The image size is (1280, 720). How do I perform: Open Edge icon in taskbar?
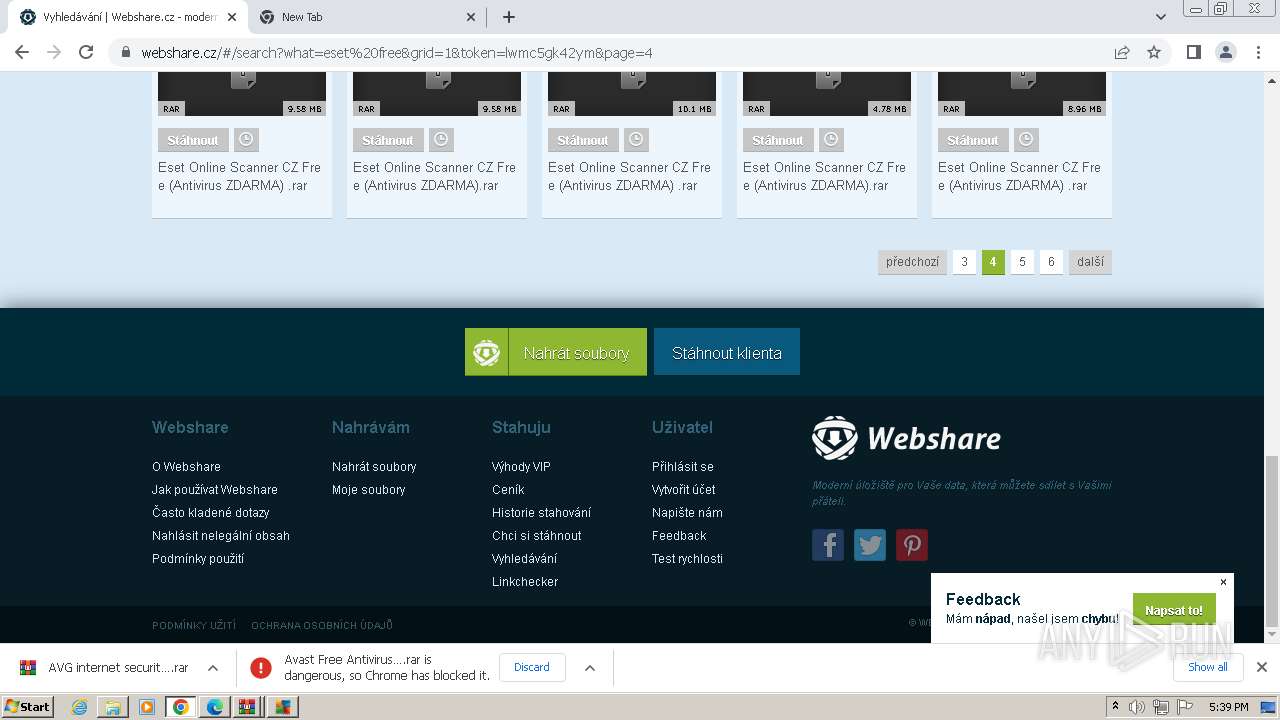click(x=215, y=707)
